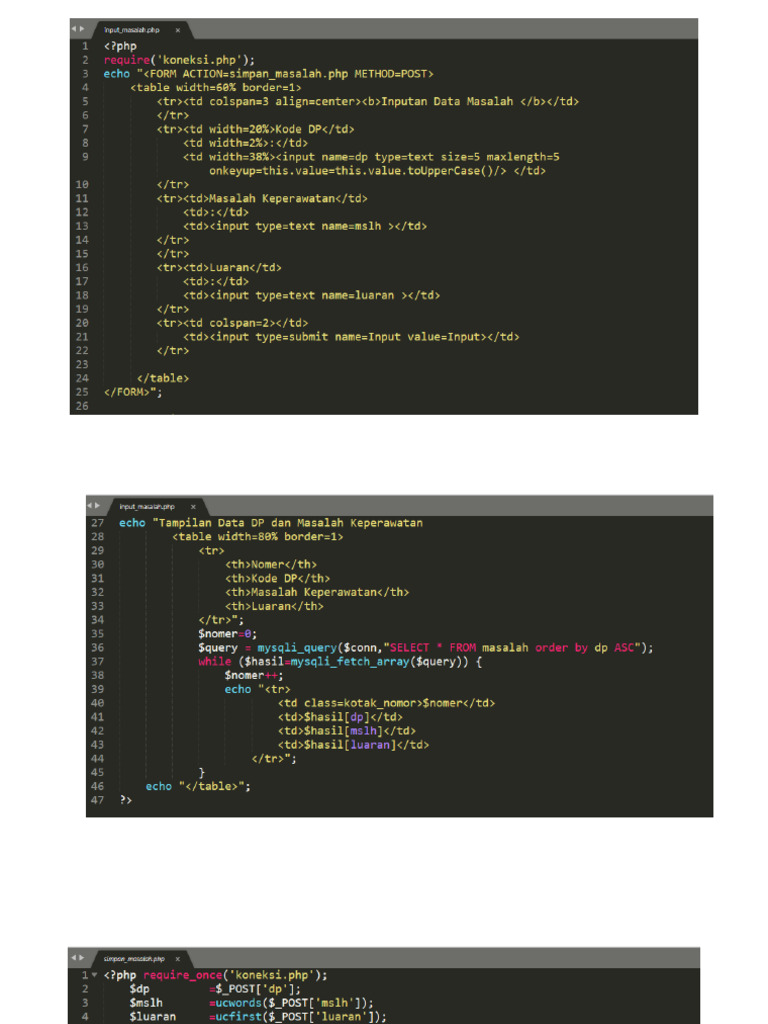Click echo Tampilan Data DP line 27
Viewport: 768px width, 1024px height.
(271, 523)
